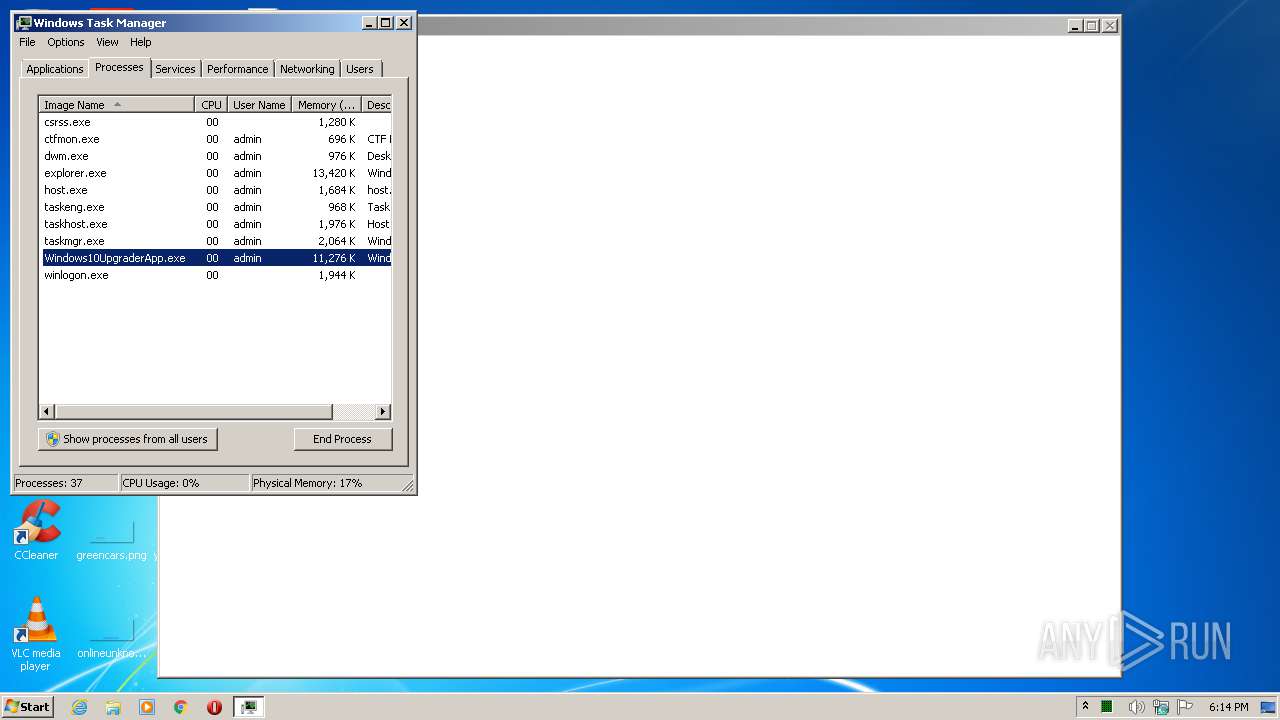Sort by User Name column header
This screenshot has width=1280, height=720.
coord(259,105)
